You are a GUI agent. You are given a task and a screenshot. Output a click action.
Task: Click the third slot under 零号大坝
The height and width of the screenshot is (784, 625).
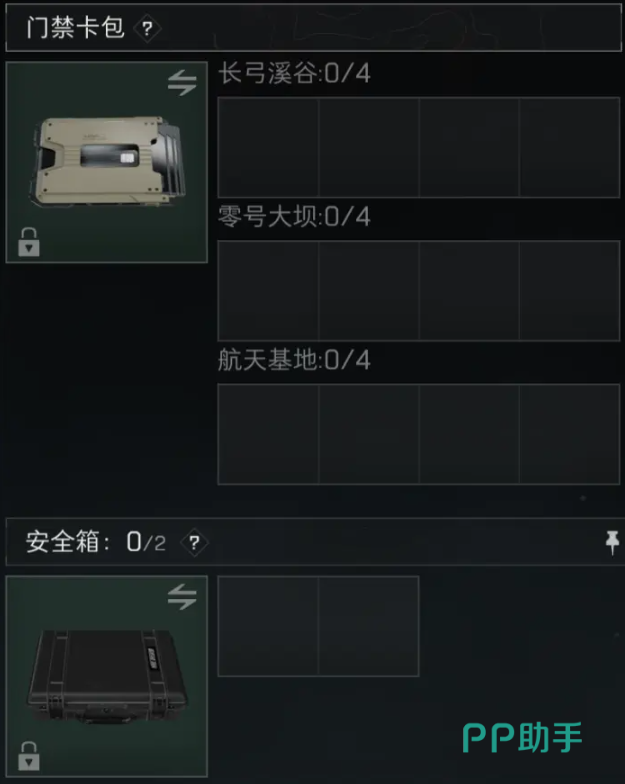[x=469, y=290]
